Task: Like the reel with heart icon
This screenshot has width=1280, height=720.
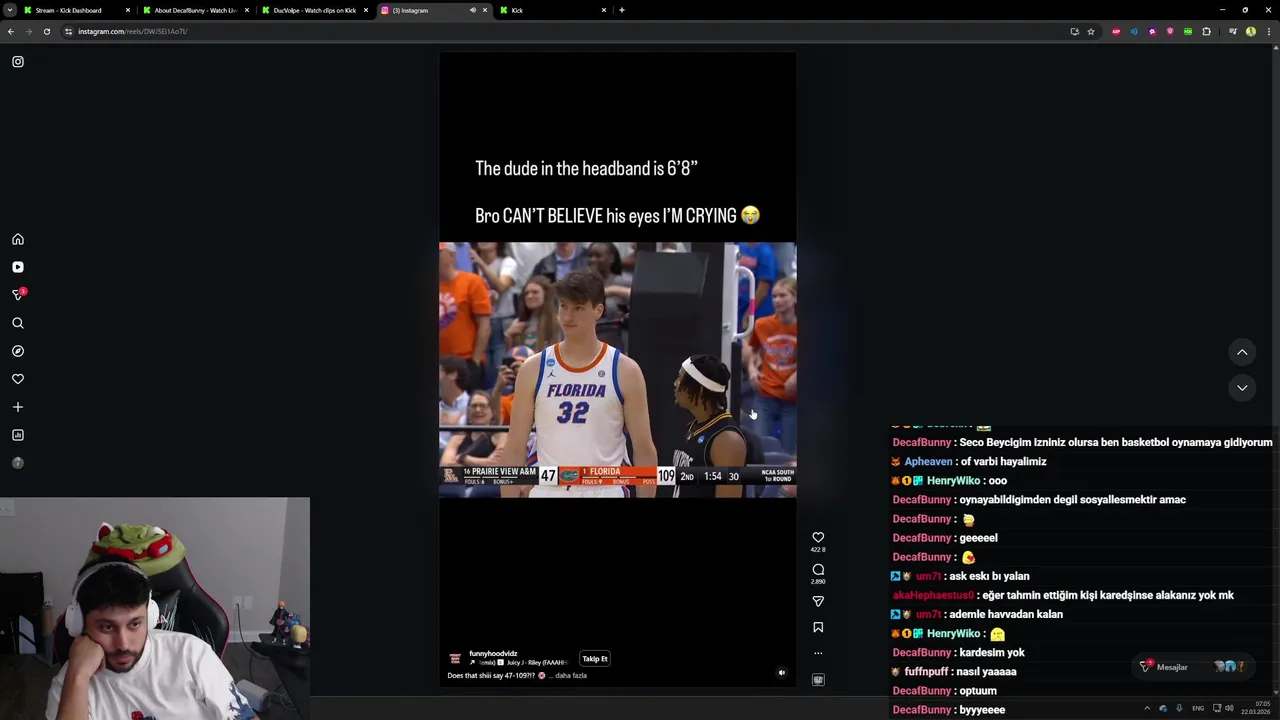Action: coord(818,537)
